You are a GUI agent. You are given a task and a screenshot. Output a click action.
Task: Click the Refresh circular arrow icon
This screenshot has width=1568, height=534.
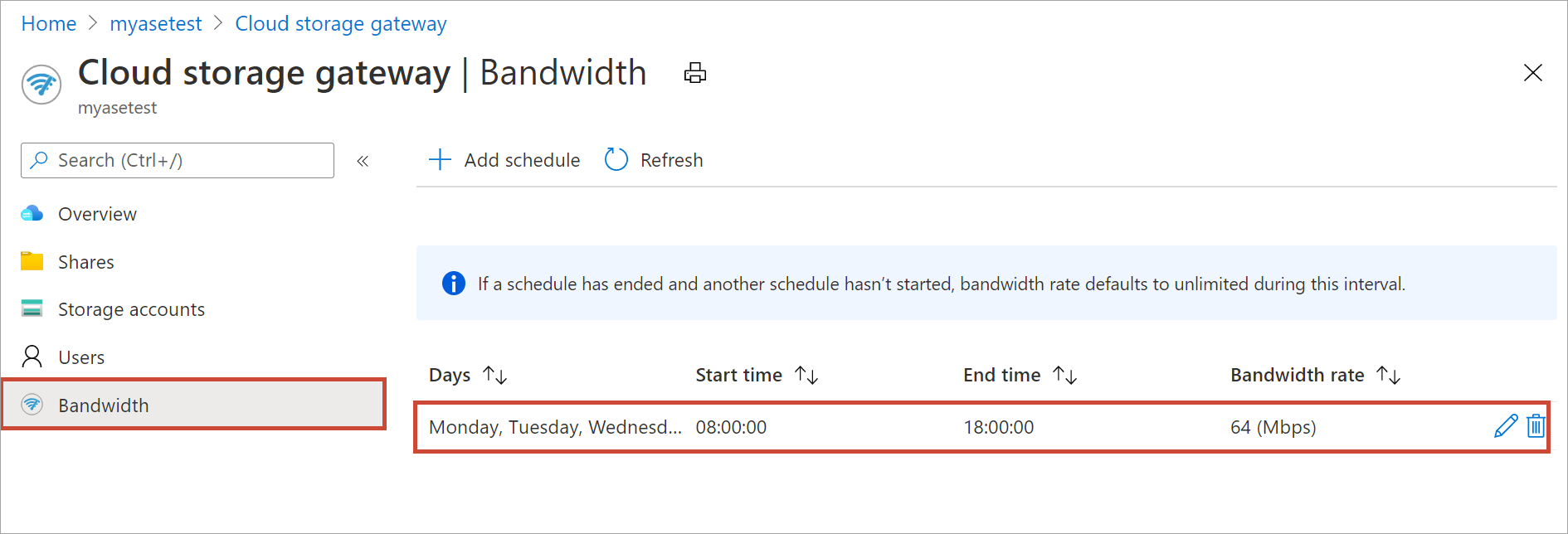pos(616,159)
